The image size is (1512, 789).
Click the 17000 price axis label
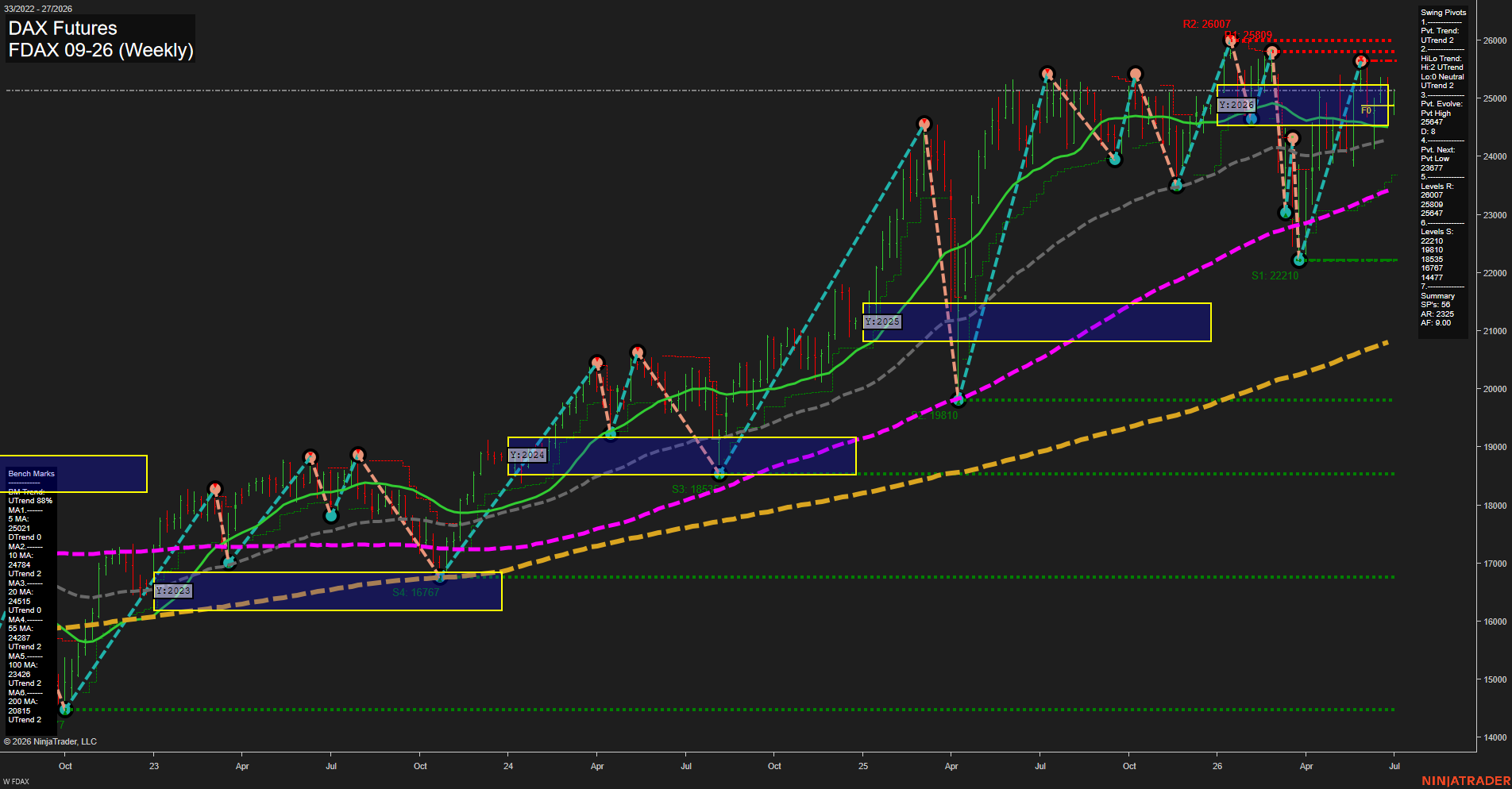point(1495,564)
